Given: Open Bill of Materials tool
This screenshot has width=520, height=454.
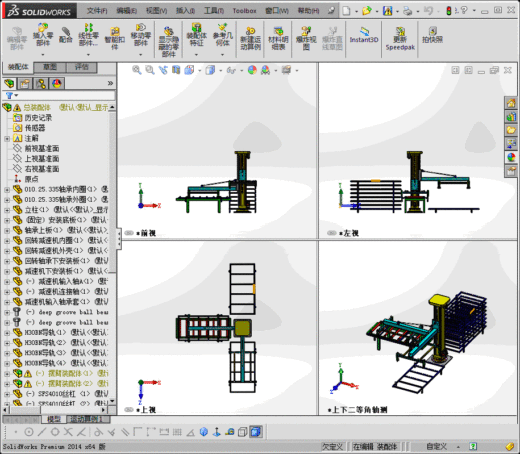Looking at the screenshot, I should [x=278, y=39].
